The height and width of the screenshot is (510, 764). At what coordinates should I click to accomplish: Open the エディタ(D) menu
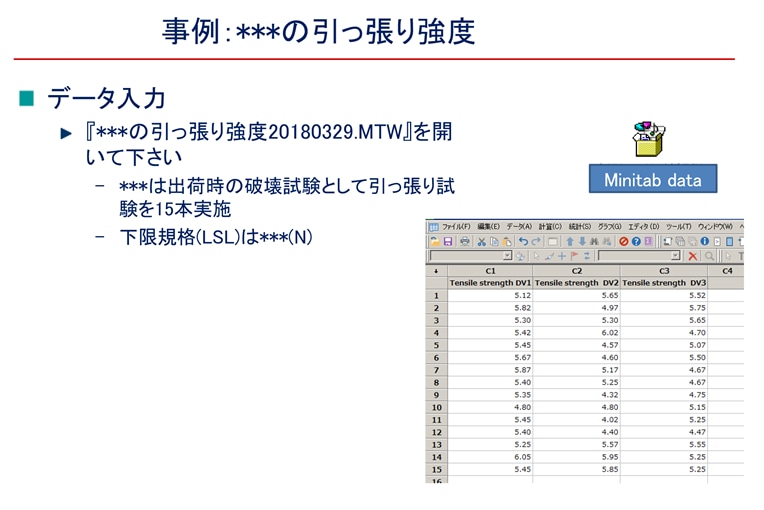pyautogui.click(x=644, y=227)
